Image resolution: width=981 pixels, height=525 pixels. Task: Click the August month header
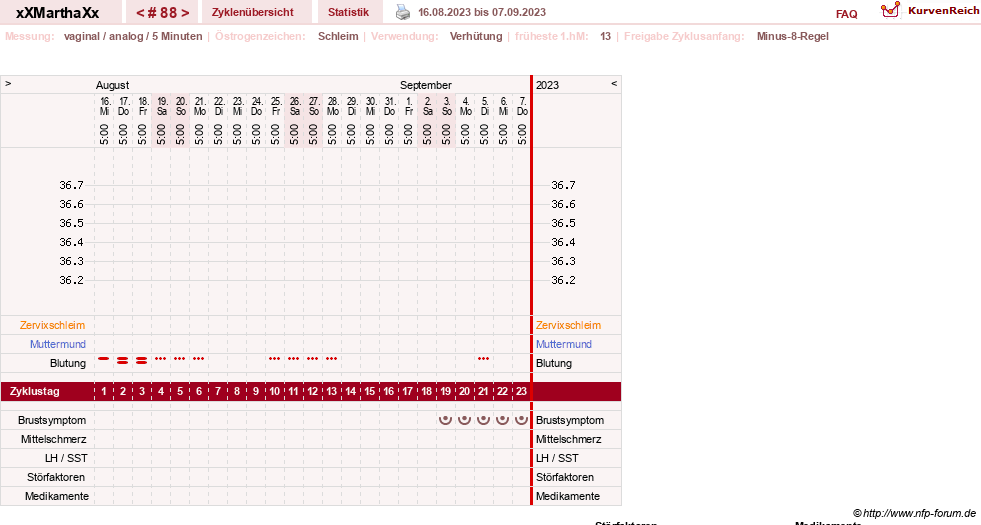coord(113,85)
